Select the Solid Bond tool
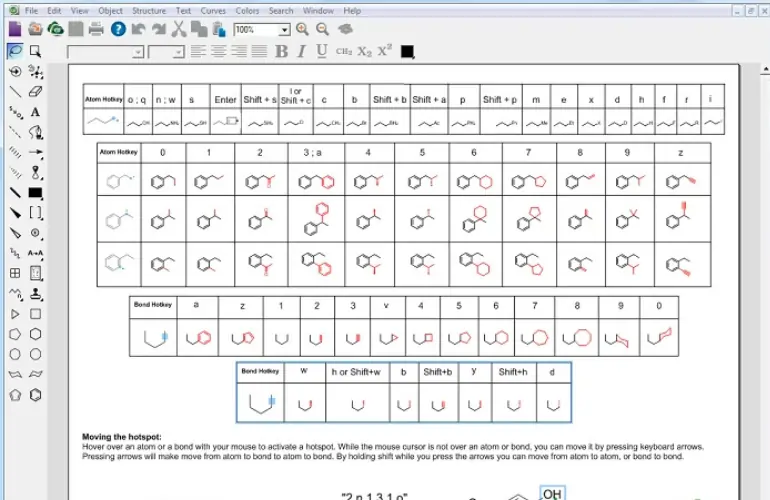The width and height of the screenshot is (770, 500). tap(15, 91)
